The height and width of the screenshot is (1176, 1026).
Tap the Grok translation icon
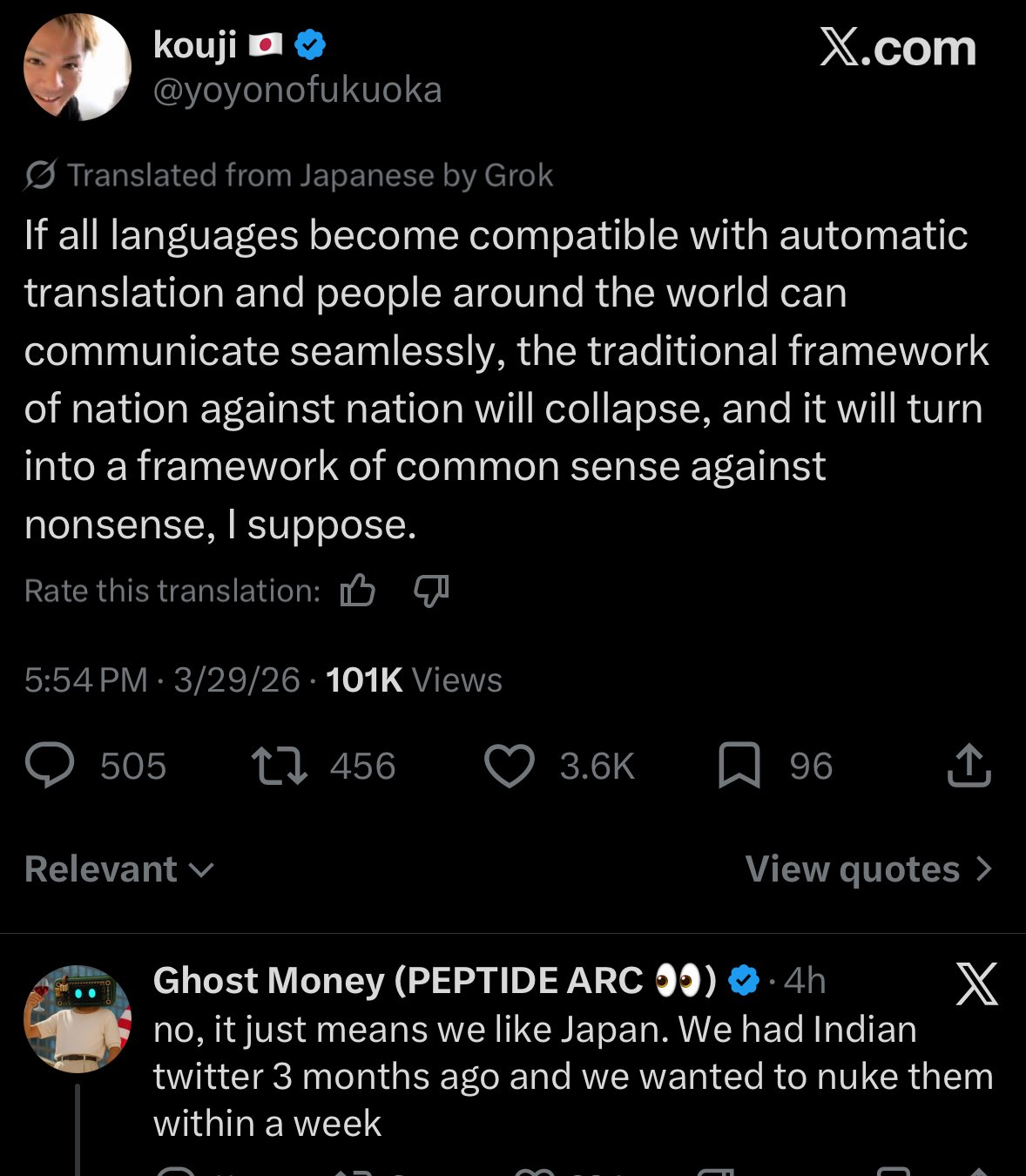coord(41,176)
